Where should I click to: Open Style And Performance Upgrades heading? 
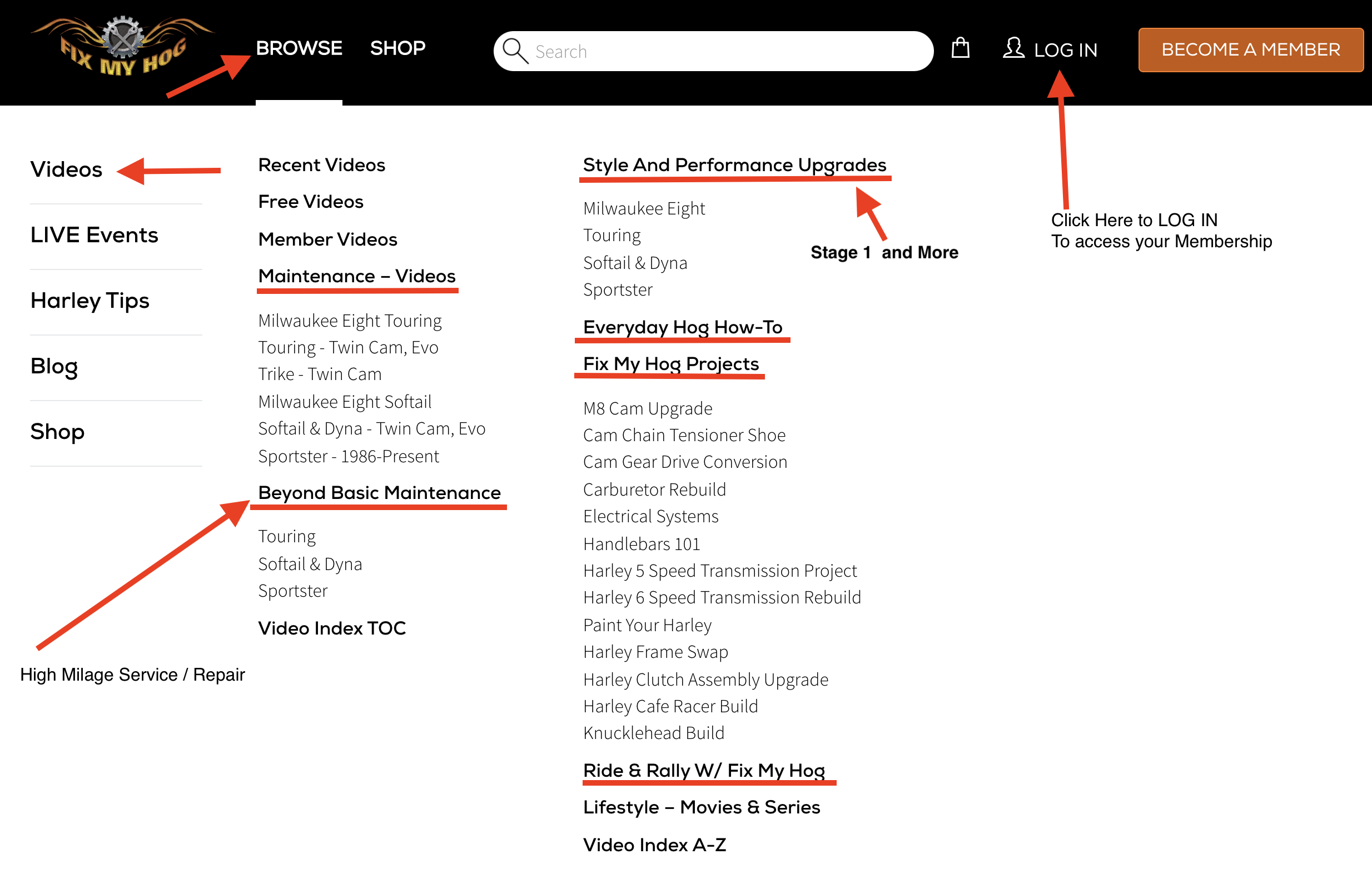click(734, 166)
